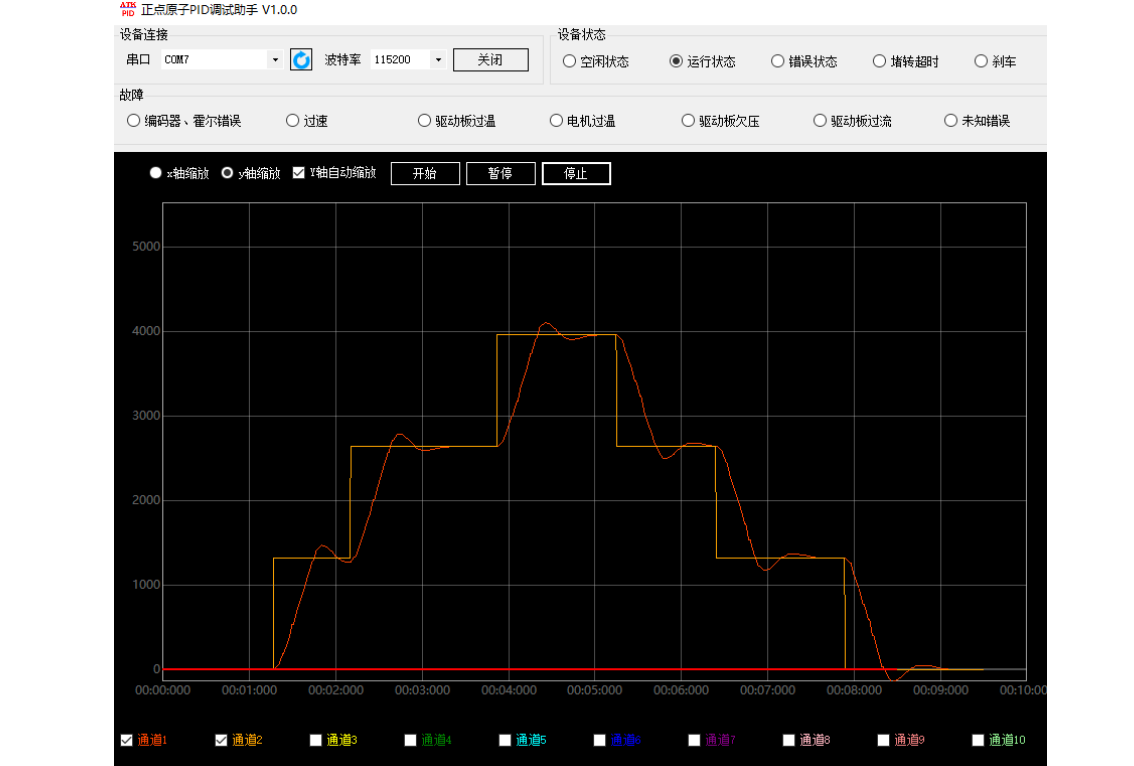This screenshot has height=766, width=1134.
Task: Select the 编码器、霍尔错误 radio button
Action: click(133, 121)
